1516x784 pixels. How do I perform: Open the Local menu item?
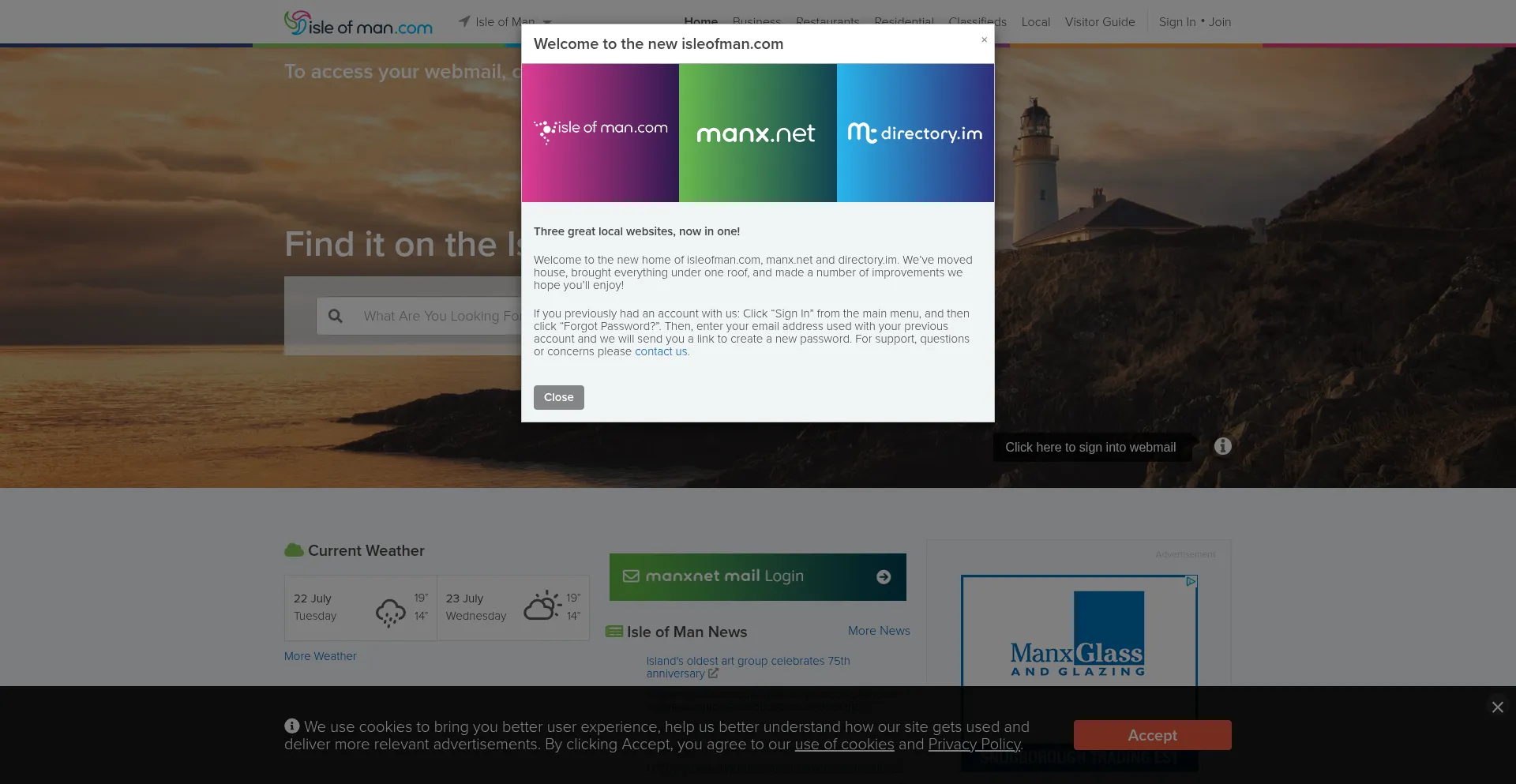pos(1035,22)
